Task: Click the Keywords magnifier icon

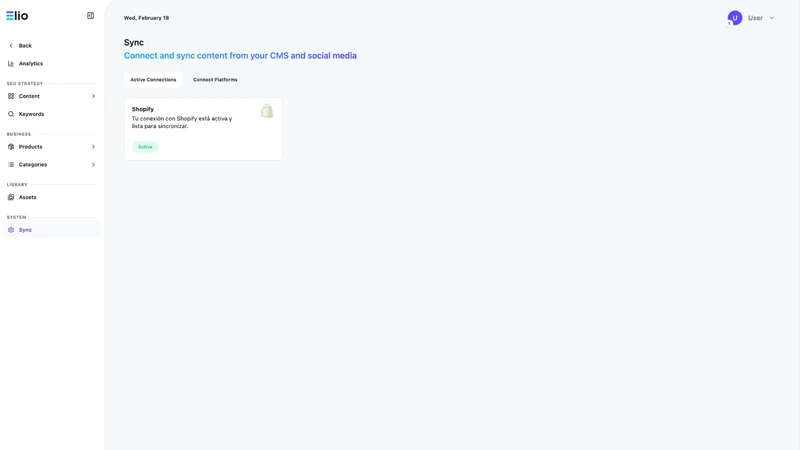Action: point(11,114)
